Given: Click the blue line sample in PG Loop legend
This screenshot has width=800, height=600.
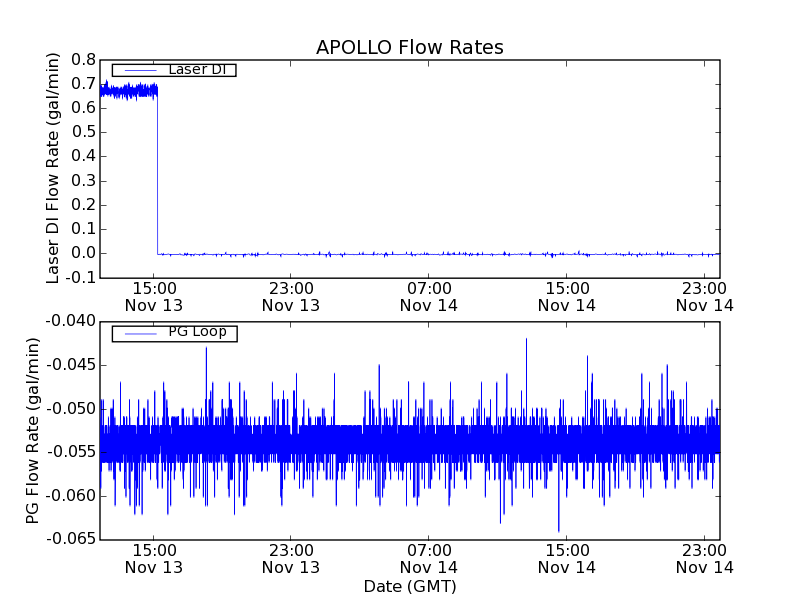Looking at the screenshot, I should coord(138,333).
